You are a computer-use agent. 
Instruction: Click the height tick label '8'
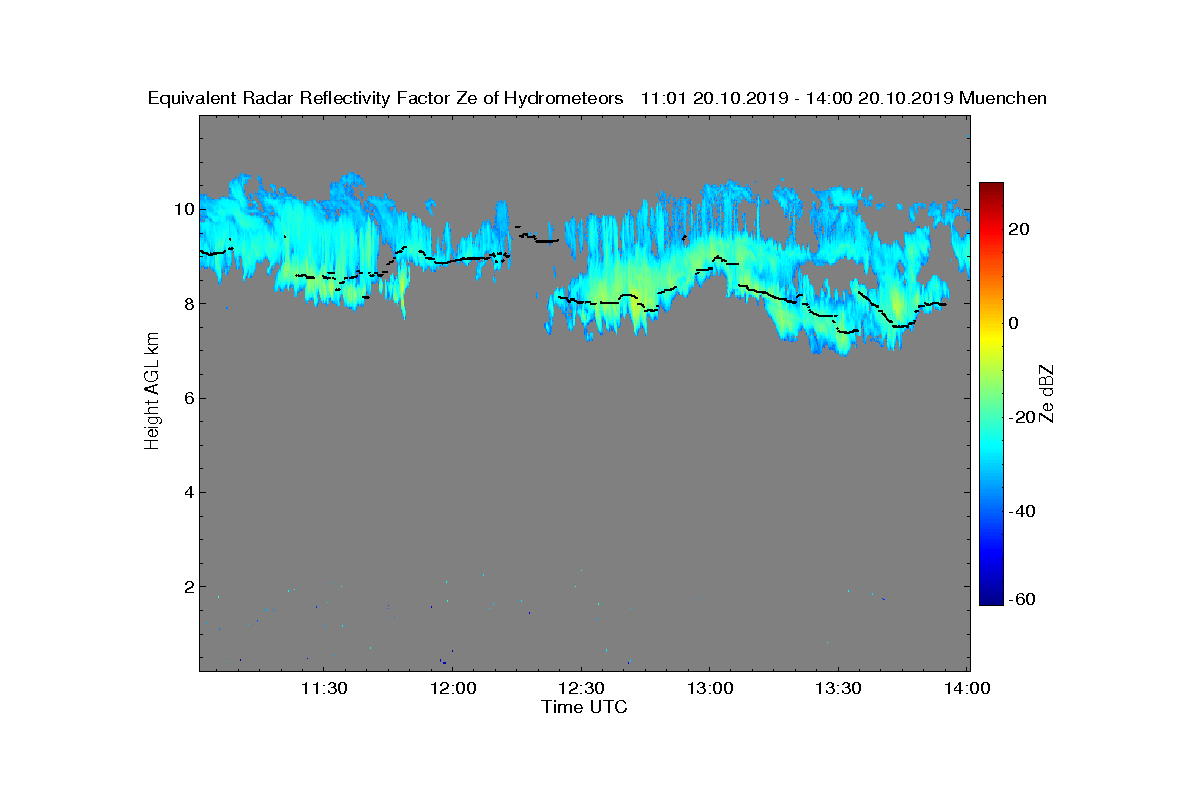coord(188,304)
